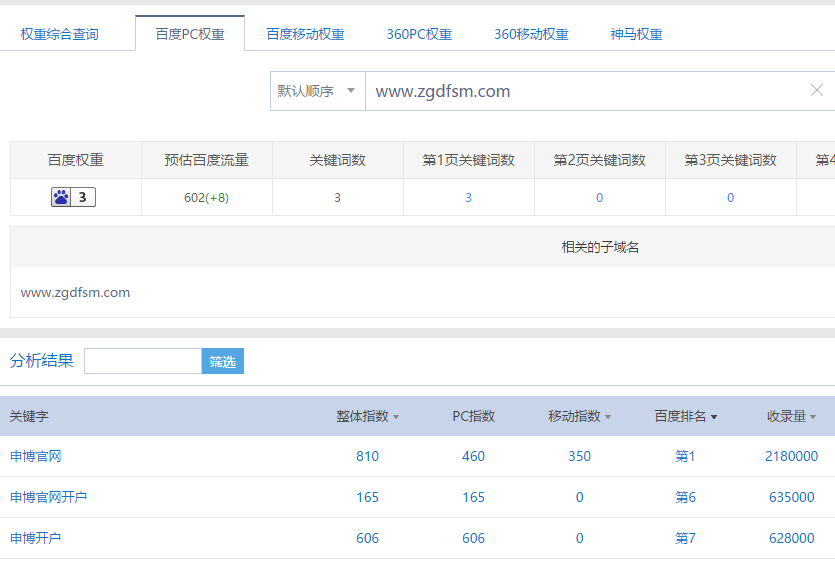Focus the domain input www.zgdfsm.com

point(580,91)
